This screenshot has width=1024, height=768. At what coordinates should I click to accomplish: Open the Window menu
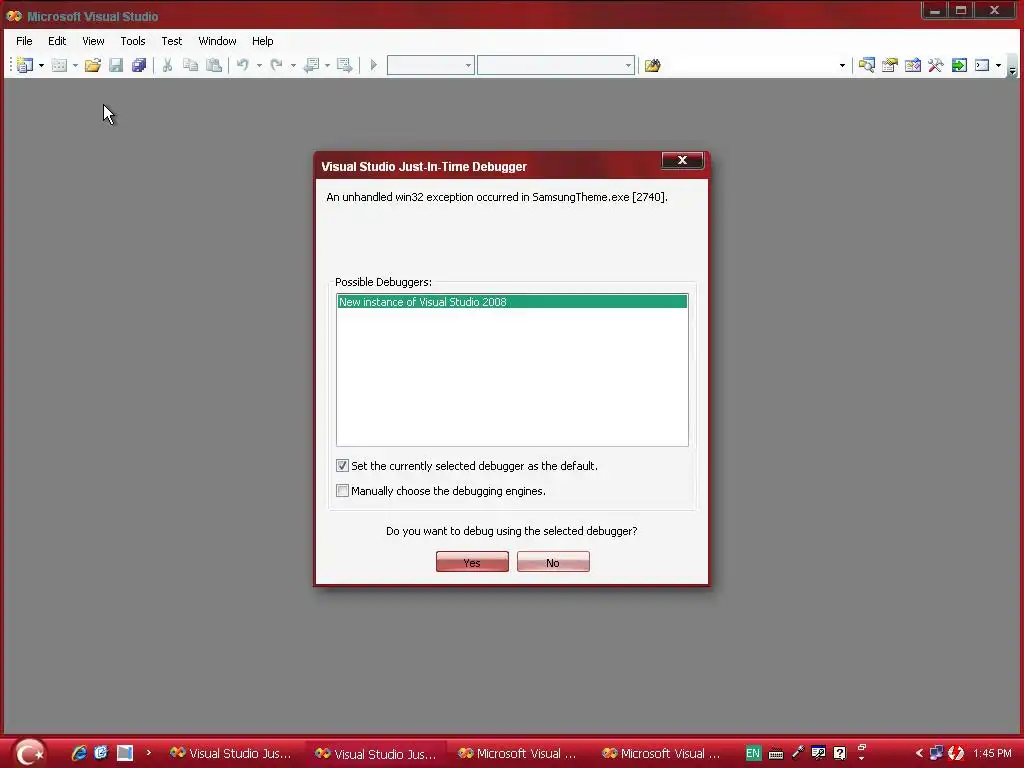pos(217,40)
